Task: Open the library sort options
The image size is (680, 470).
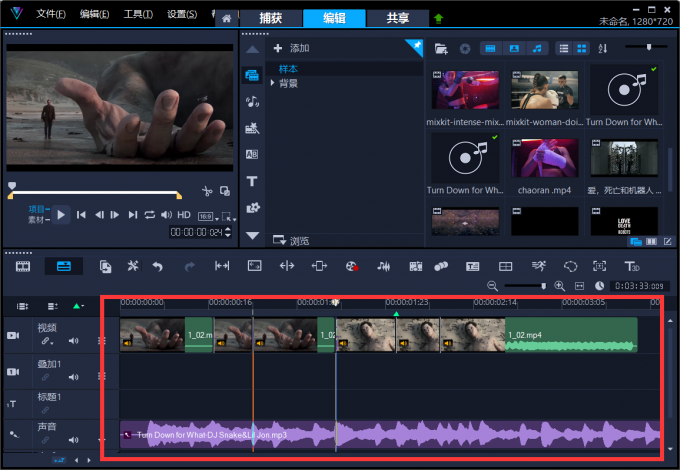Action: pyautogui.click(x=603, y=49)
